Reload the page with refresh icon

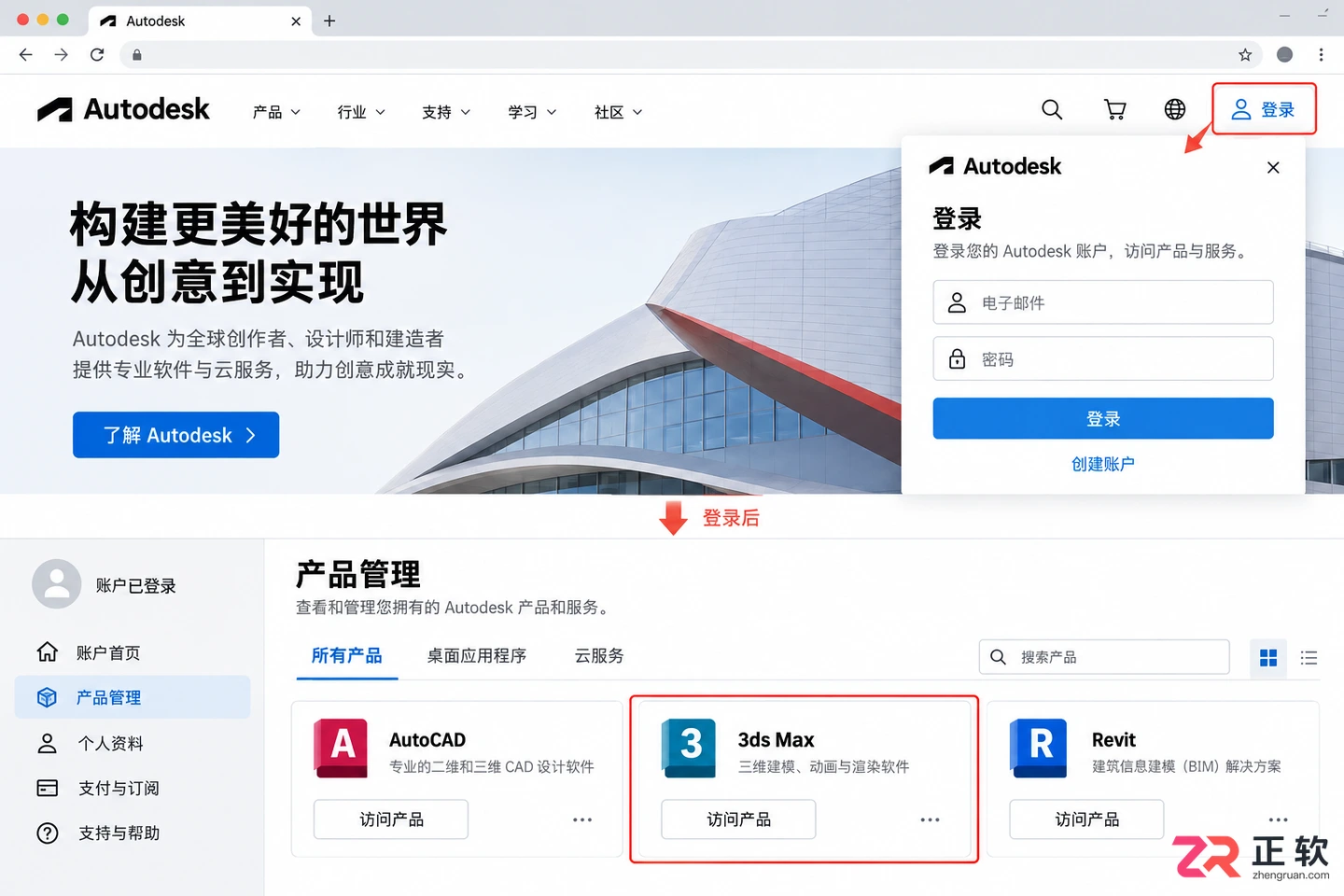[97, 55]
